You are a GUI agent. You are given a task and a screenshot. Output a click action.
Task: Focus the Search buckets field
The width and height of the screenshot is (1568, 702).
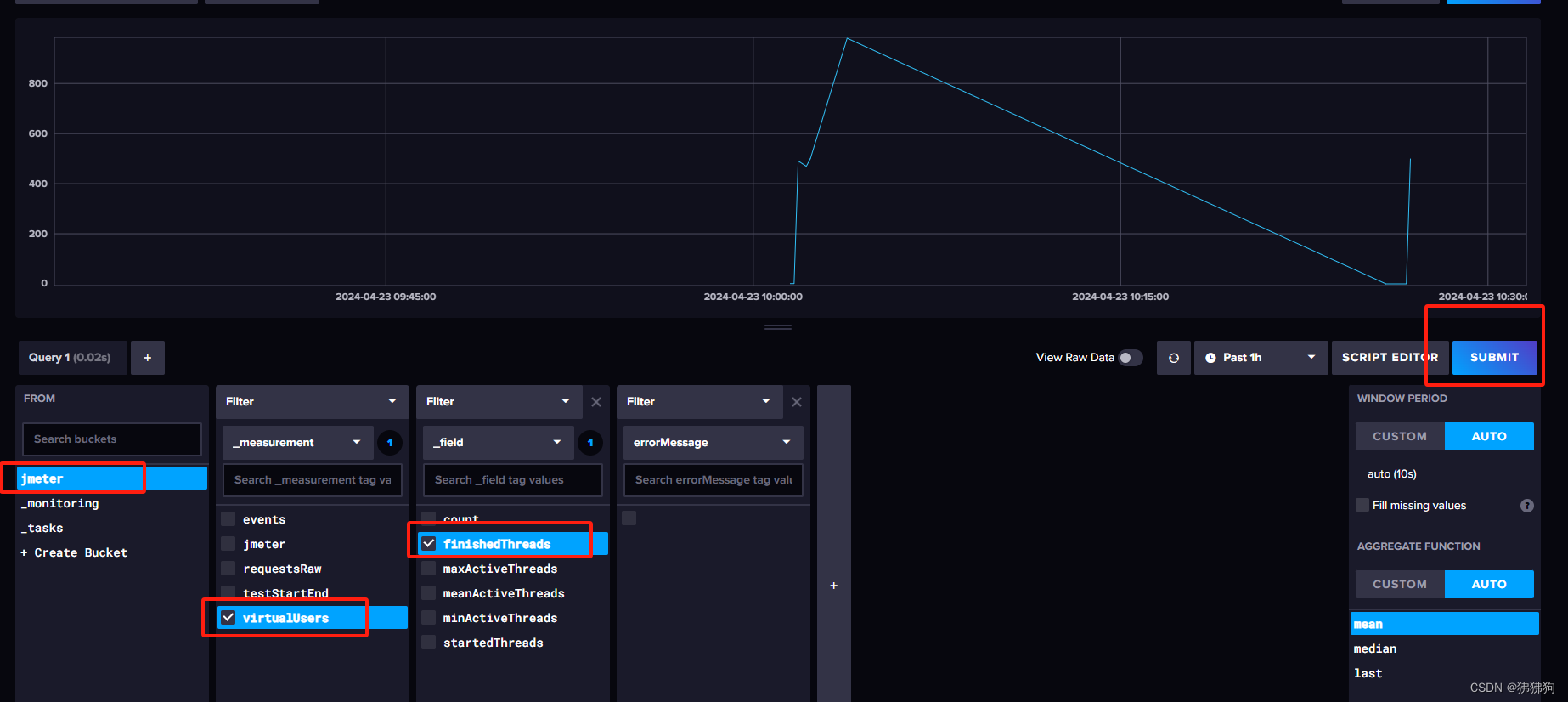tap(112, 439)
